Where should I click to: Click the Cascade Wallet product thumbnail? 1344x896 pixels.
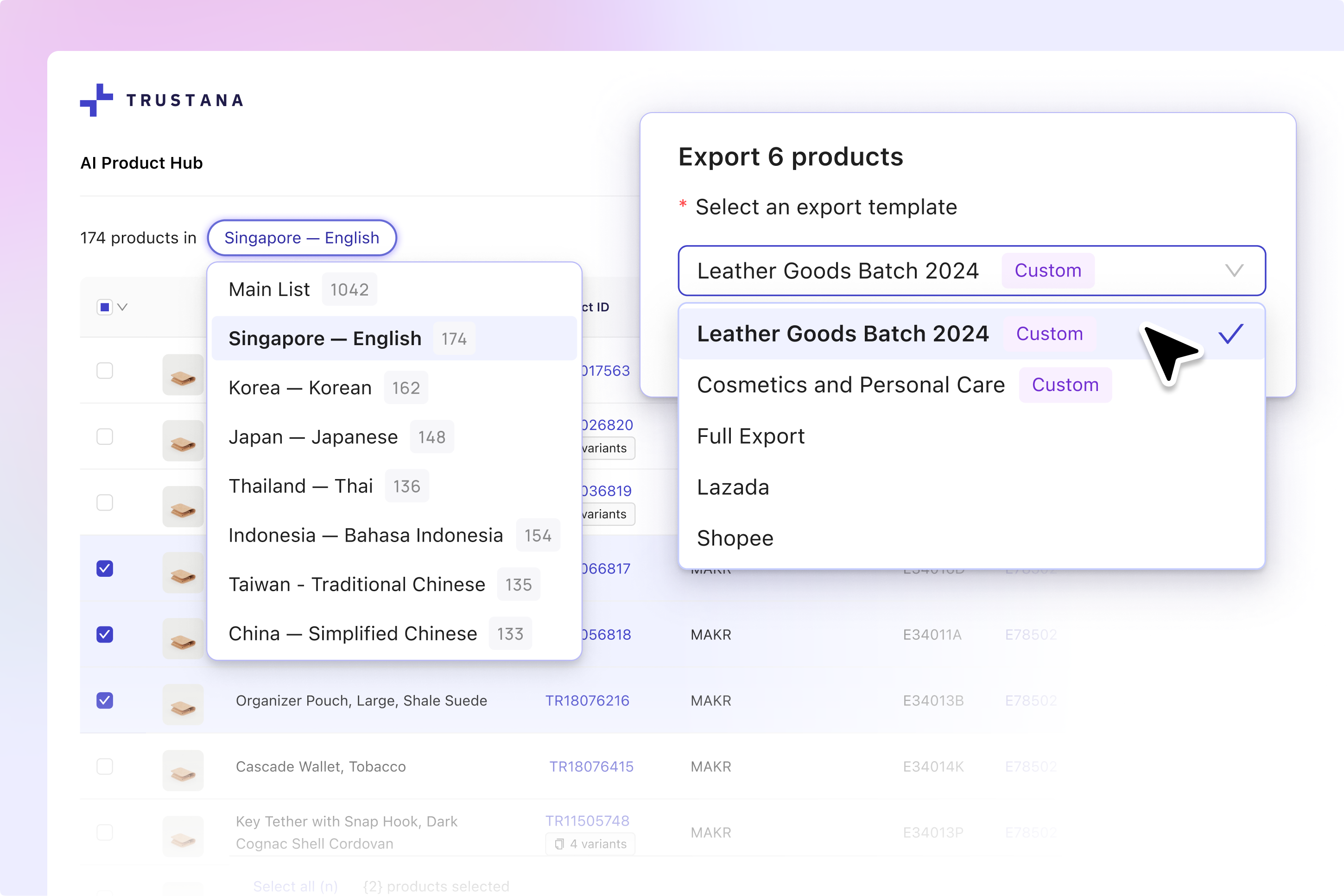pos(183,770)
